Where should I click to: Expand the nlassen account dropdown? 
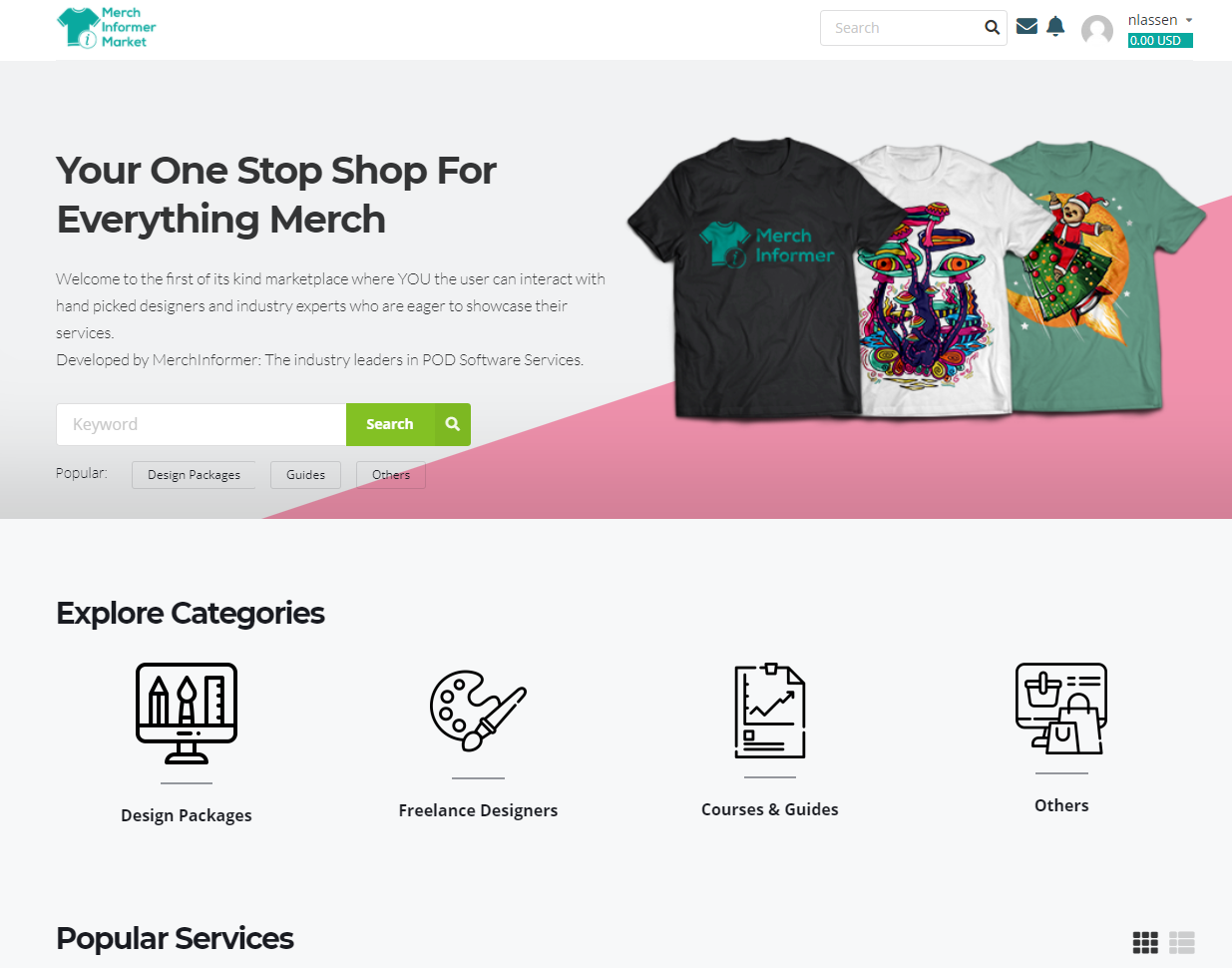click(1160, 20)
